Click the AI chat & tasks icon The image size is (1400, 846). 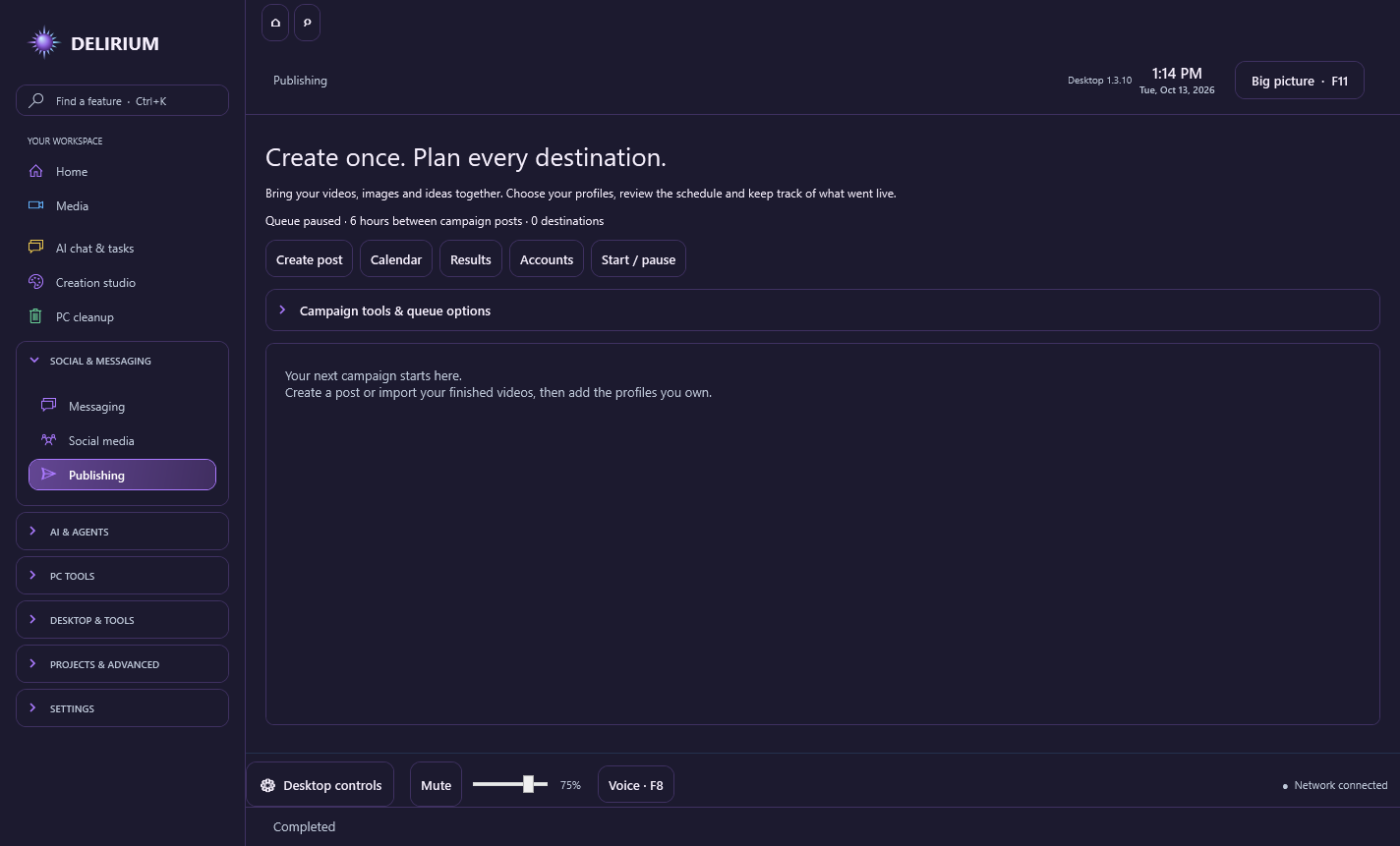[36, 248]
